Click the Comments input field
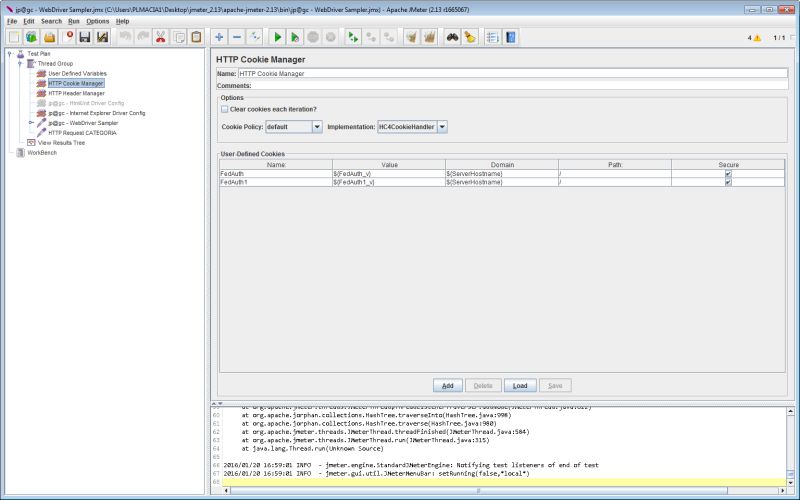 tap(520, 86)
